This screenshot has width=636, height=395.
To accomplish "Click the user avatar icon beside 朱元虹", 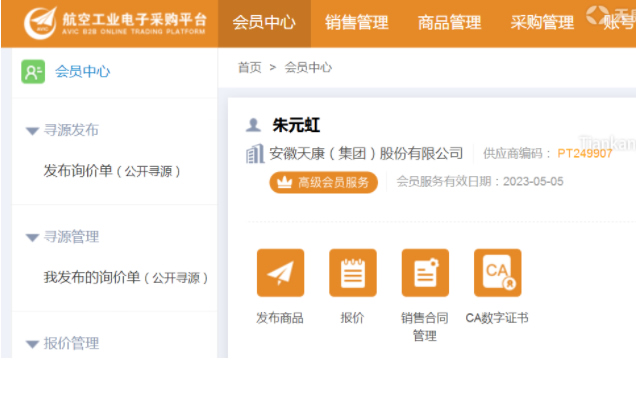I will 254,125.
